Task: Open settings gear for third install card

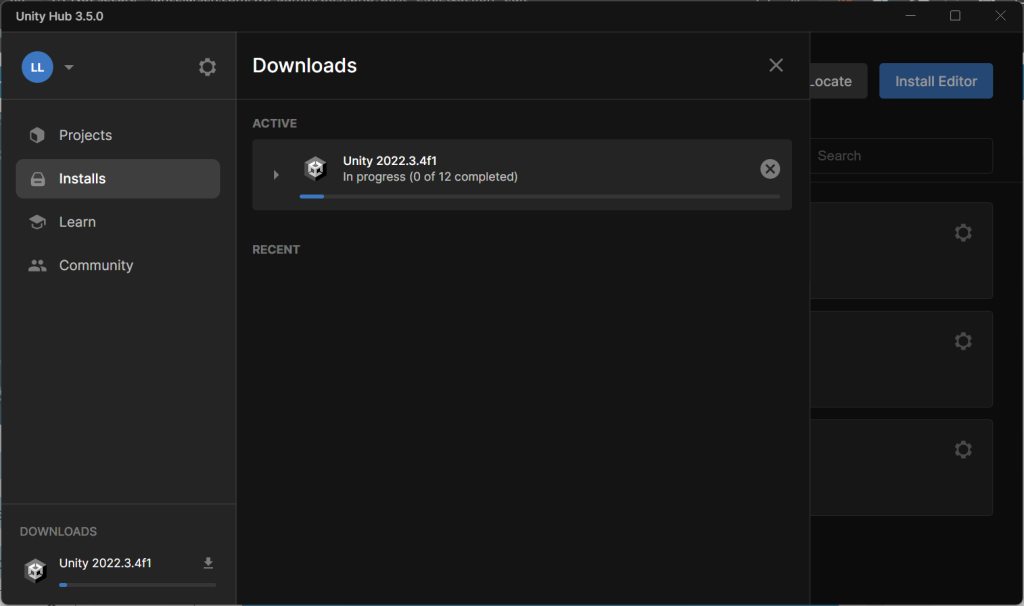Action: [963, 449]
